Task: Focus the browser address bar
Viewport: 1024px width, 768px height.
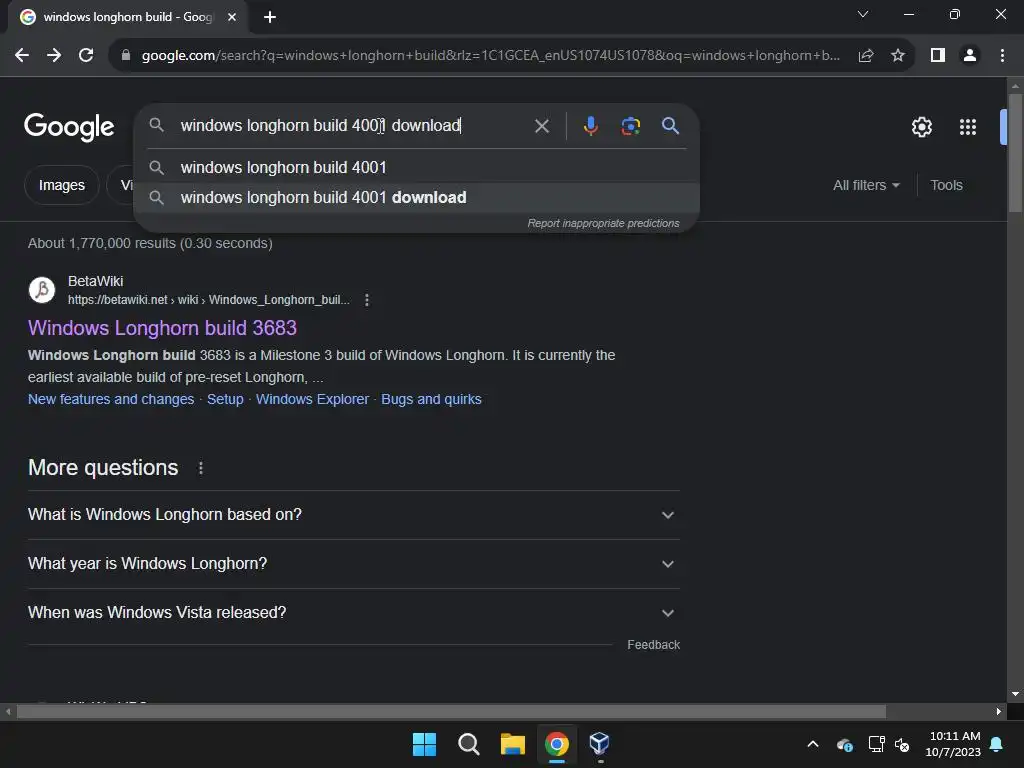Action: (x=490, y=56)
